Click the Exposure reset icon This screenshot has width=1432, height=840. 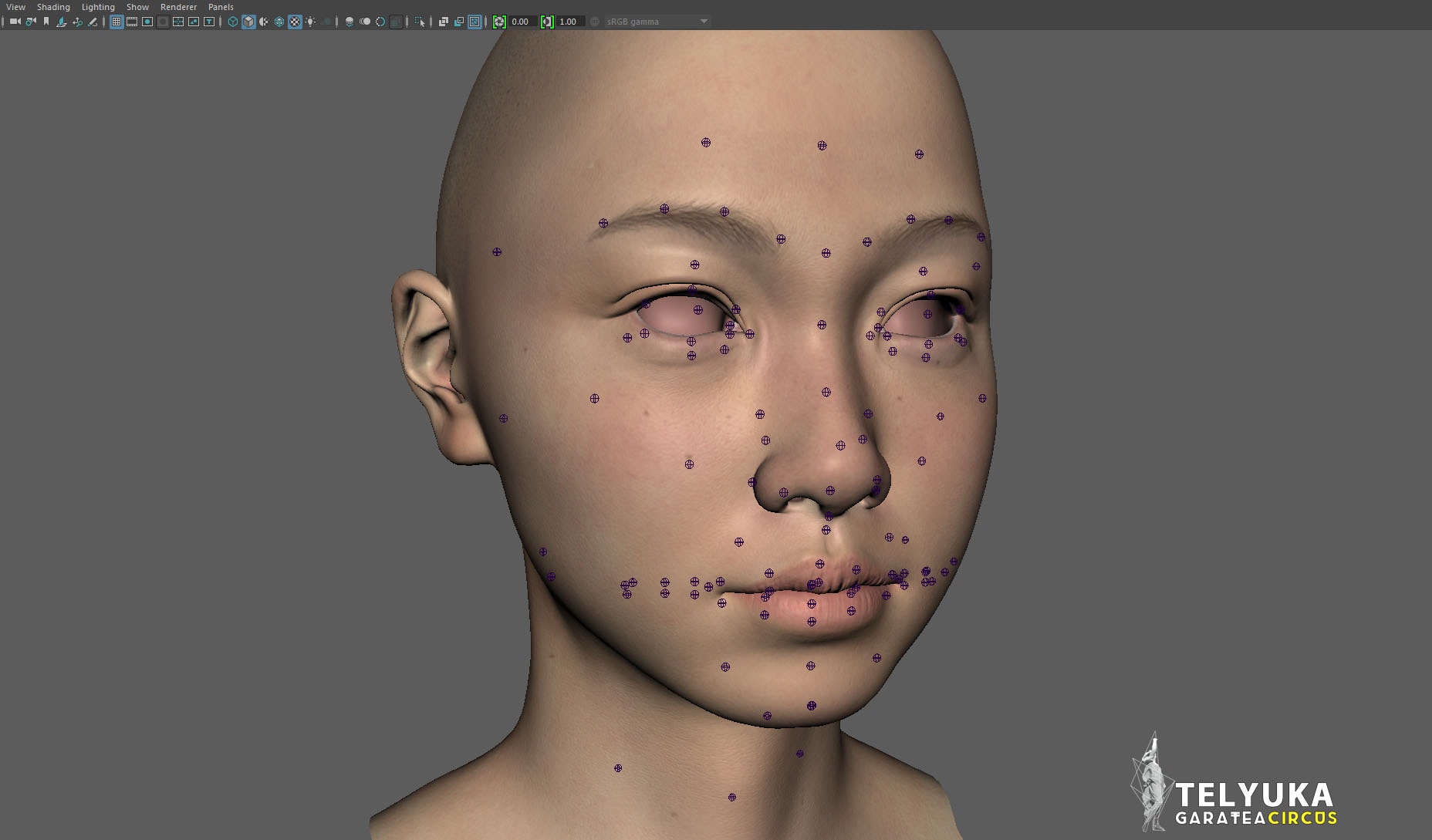499,22
